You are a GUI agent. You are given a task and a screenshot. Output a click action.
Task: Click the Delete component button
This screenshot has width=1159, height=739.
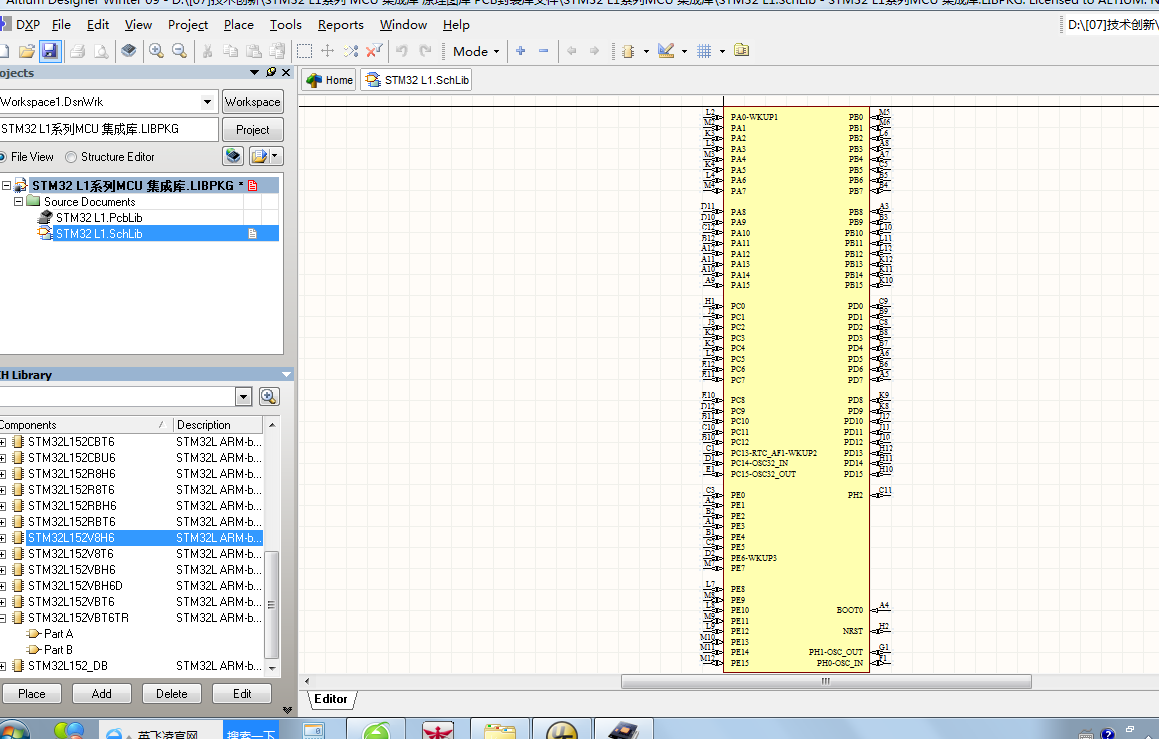171,694
